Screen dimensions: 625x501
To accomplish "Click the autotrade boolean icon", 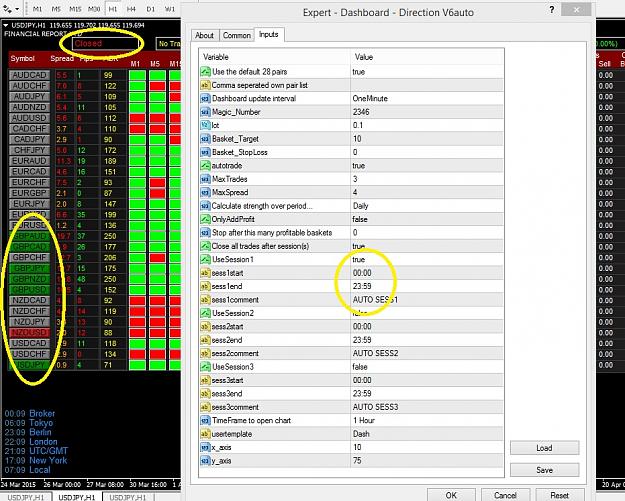I will 205,165.
